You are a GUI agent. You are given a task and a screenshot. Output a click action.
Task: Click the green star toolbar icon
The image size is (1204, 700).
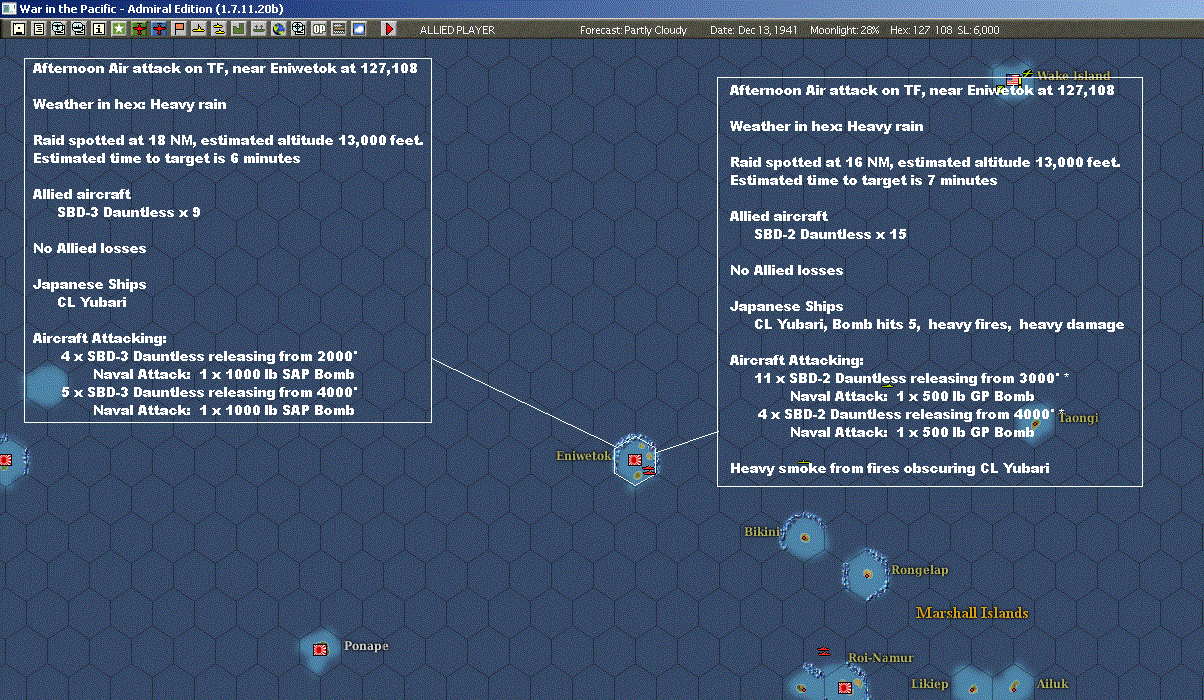[118, 29]
